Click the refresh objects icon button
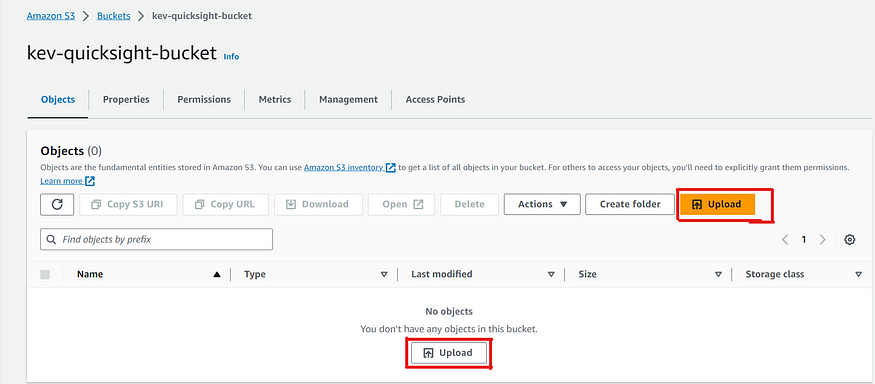875x384 pixels. tap(57, 204)
